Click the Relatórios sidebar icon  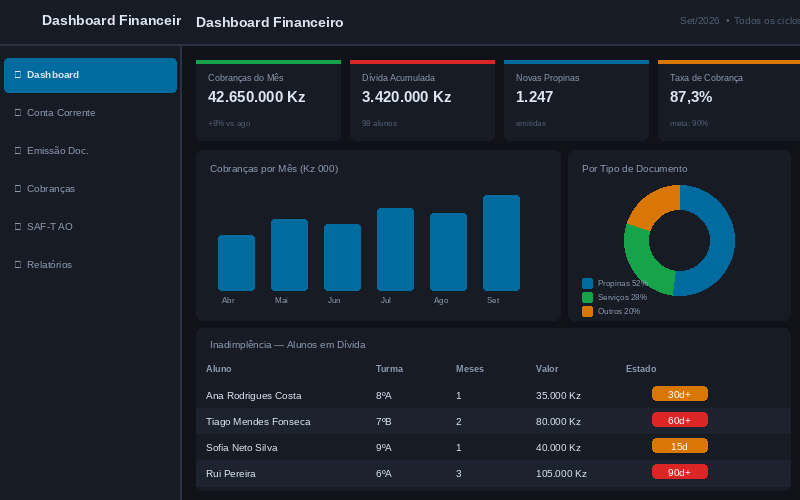click(x=18, y=264)
